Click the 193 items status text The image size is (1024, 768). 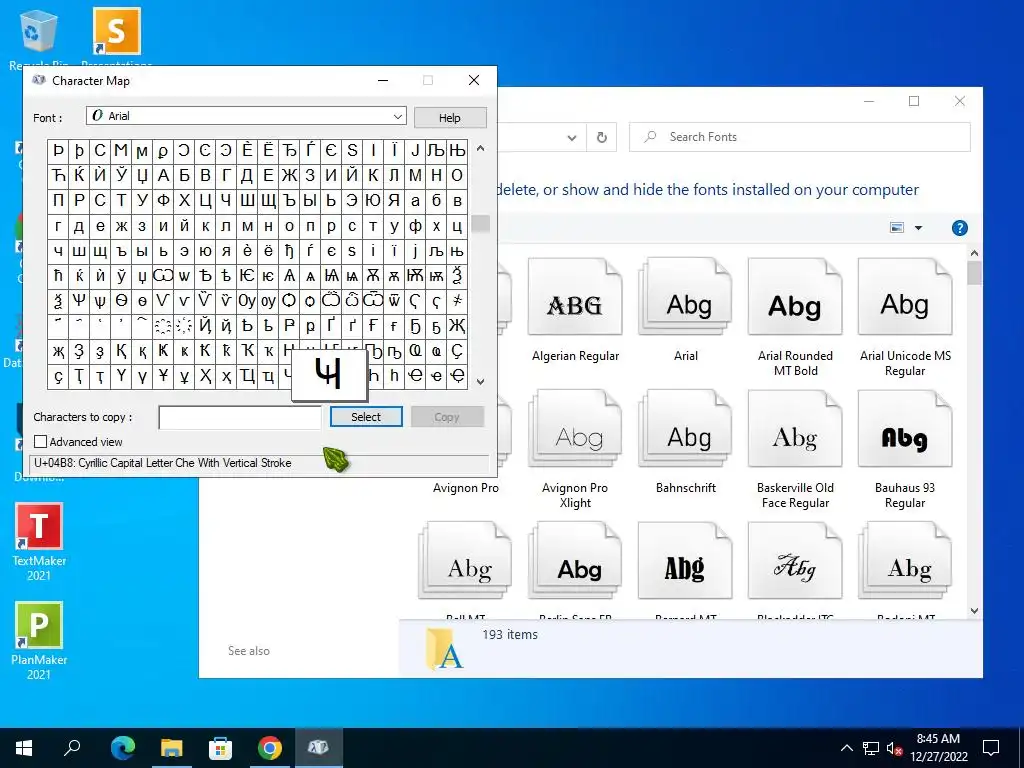click(510, 635)
